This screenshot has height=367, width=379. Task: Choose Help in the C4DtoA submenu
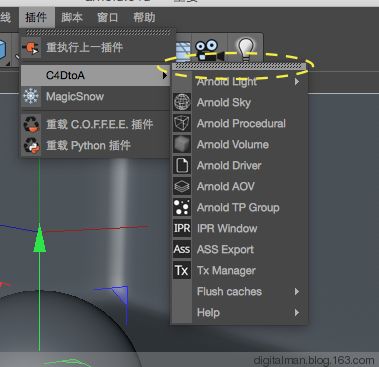pos(239,313)
